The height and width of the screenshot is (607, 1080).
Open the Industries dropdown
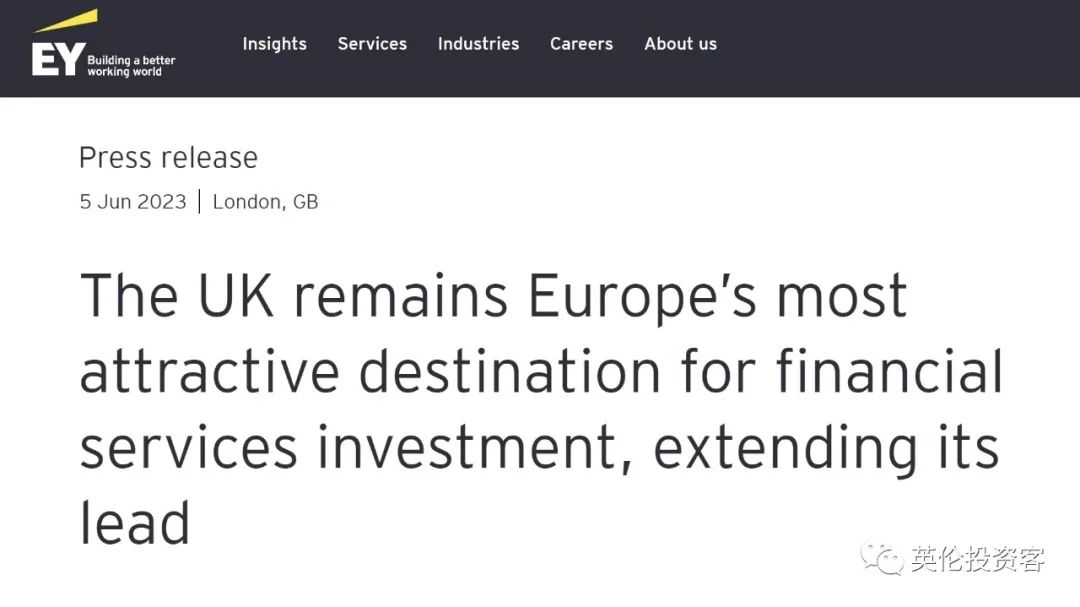tap(478, 44)
